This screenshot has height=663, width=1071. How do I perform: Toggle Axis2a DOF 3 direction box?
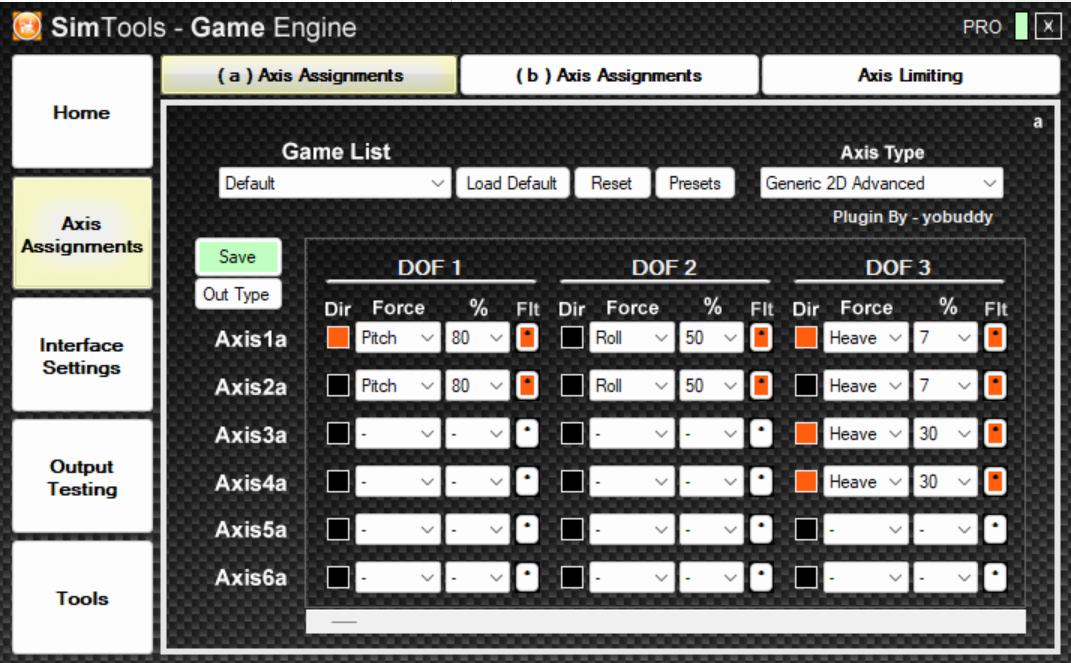tap(806, 385)
